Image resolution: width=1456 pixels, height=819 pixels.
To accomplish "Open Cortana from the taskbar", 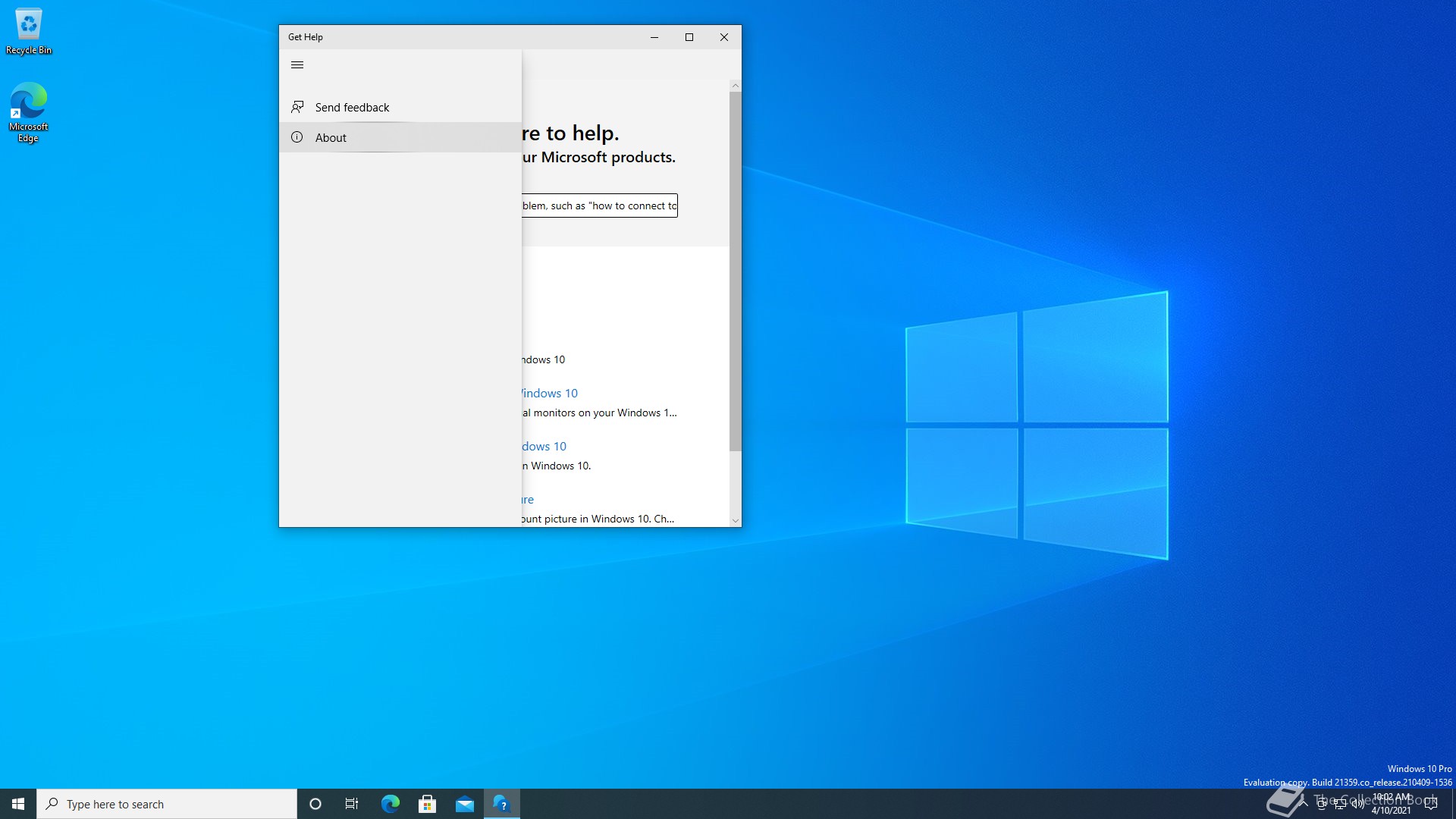I will click(x=315, y=804).
